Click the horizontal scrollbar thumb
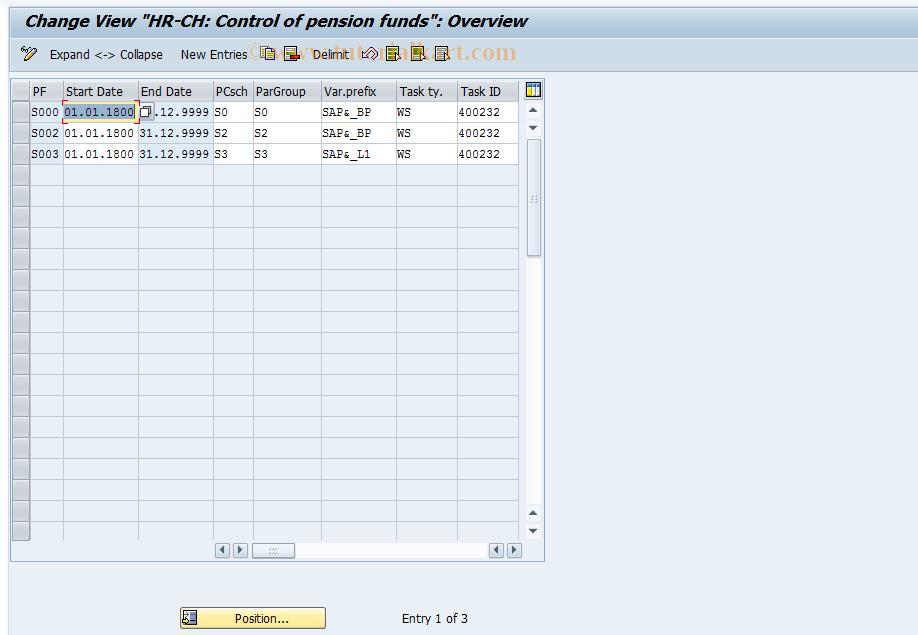The width and height of the screenshot is (918, 635). click(273, 550)
